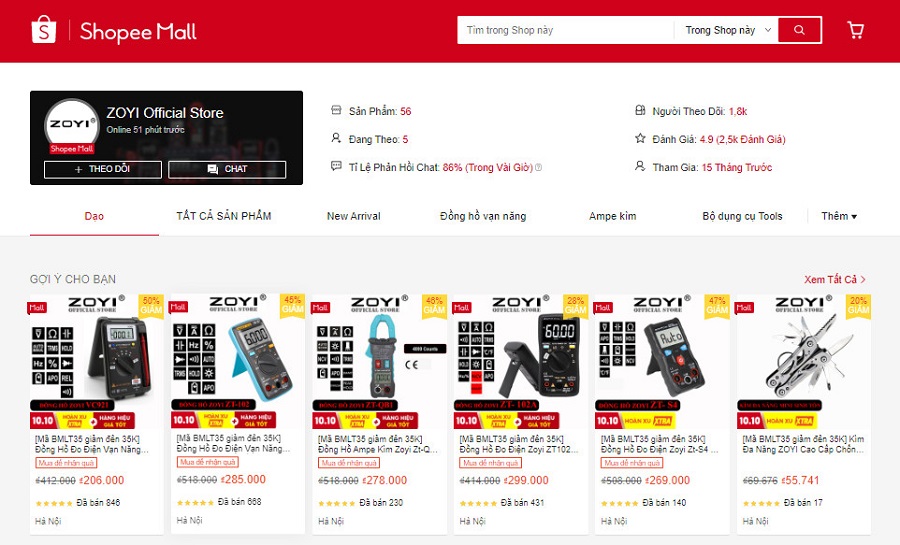This screenshot has width=900, height=545.
Task: Focus the 'Tìm trong Shop này' search field
Action: [x=565, y=30]
